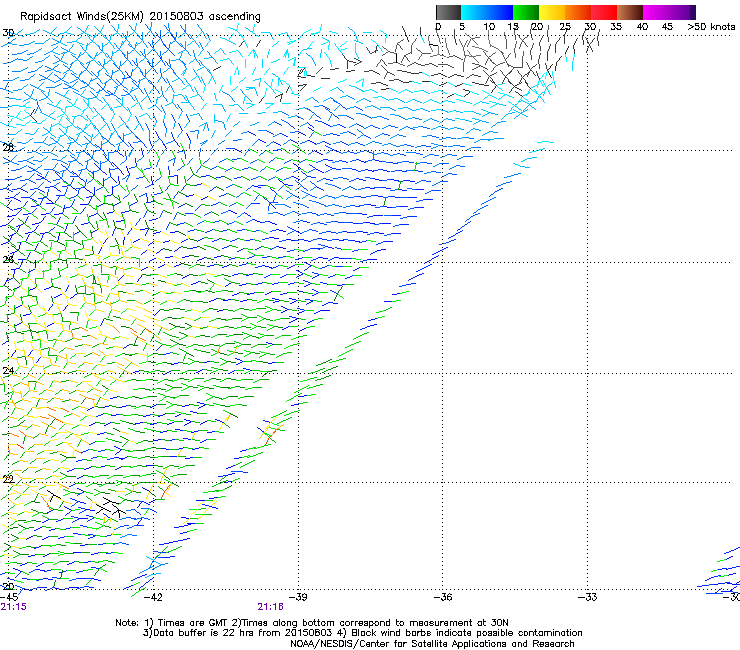The image size is (740, 650).
Task: Click the purple '21:15' time label
Action: 14,607
